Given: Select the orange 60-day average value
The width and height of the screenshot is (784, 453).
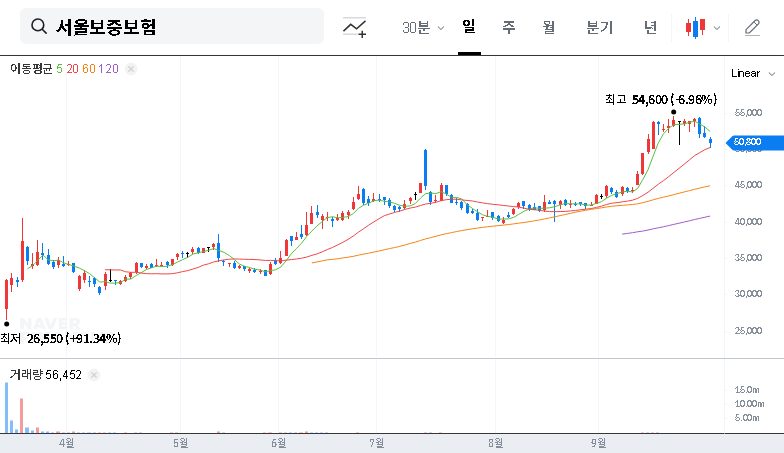Looking at the screenshot, I should [88, 69].
